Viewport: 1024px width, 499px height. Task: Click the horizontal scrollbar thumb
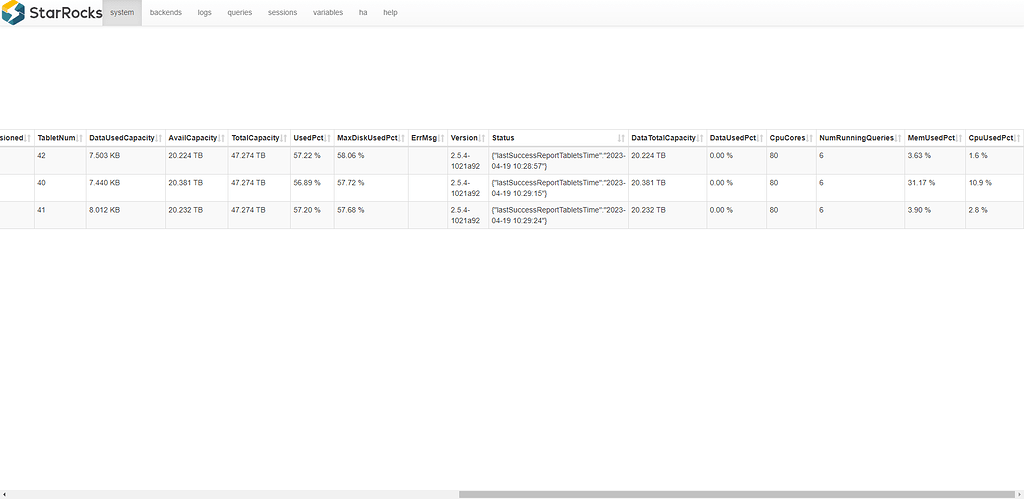click(740, 494)
